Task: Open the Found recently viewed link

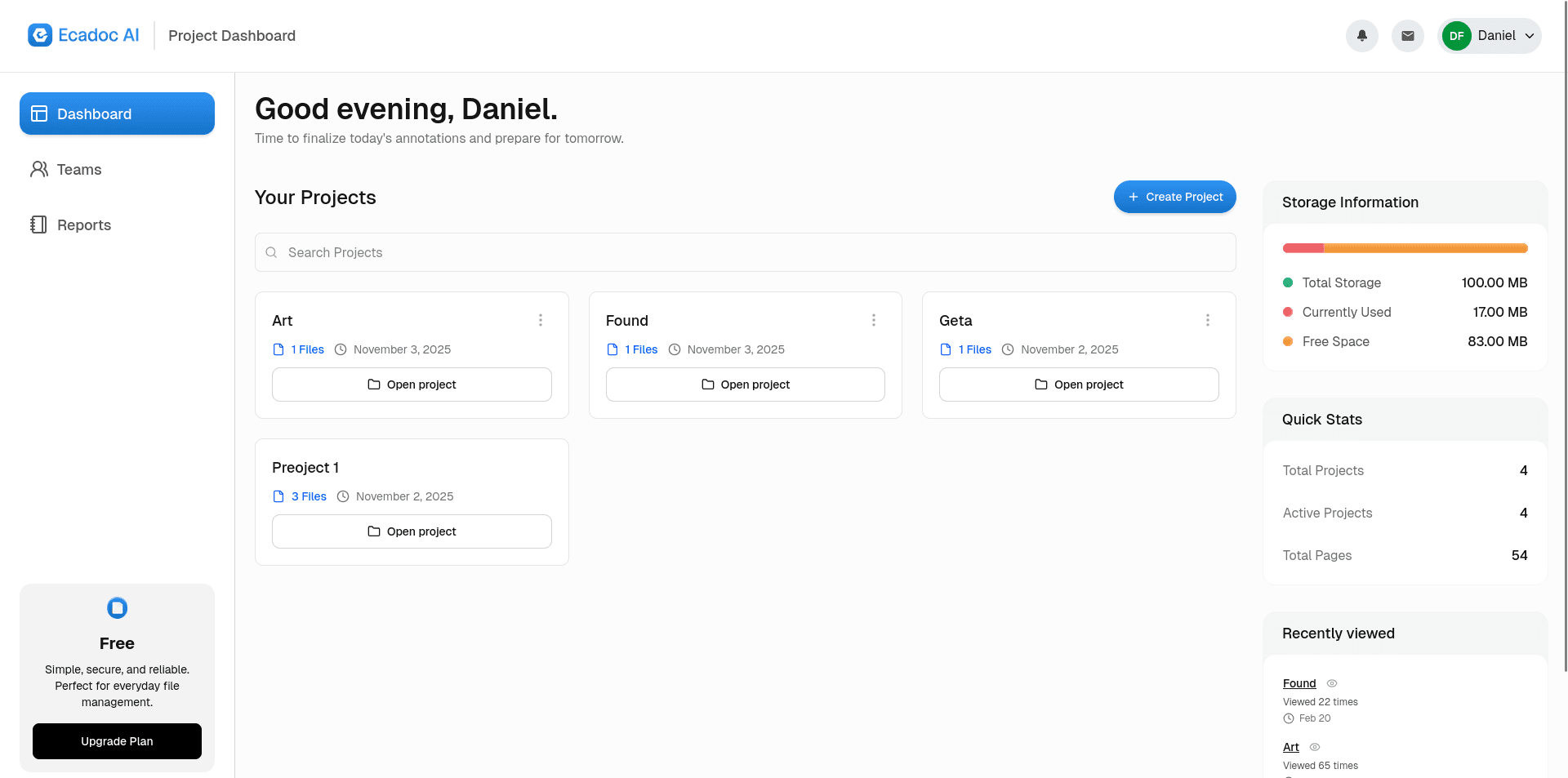Action: [x=1299, y=683]
